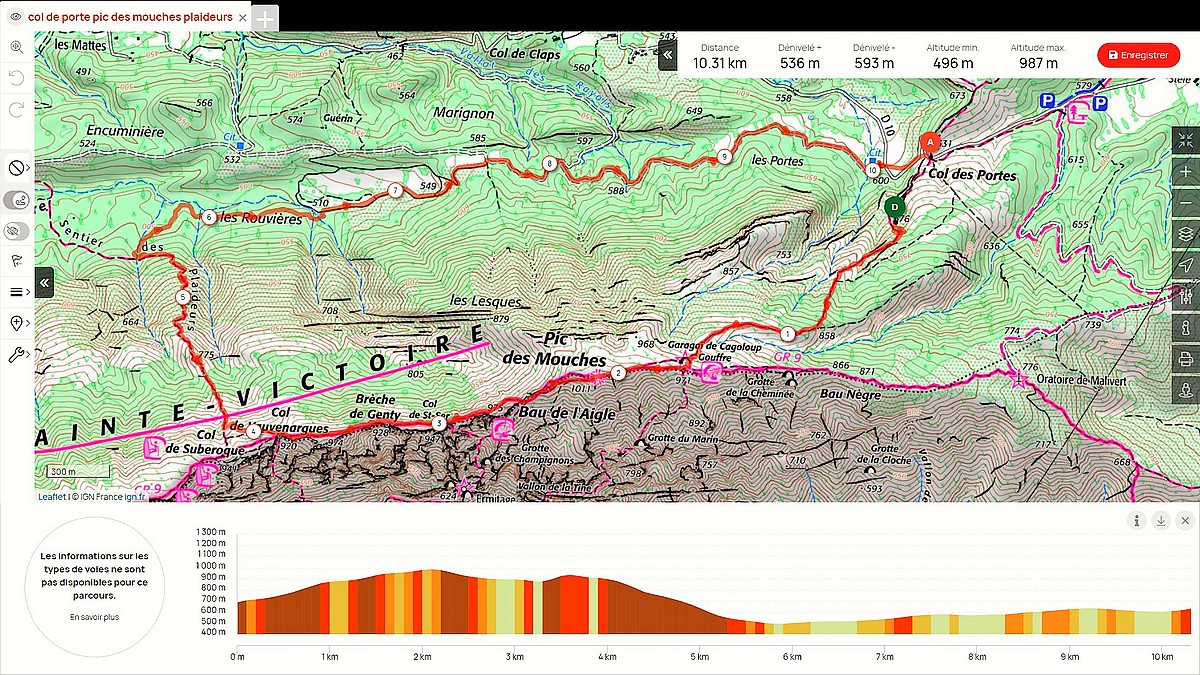Click kilometer marker 8 on the route

click(x=548, y=163)
